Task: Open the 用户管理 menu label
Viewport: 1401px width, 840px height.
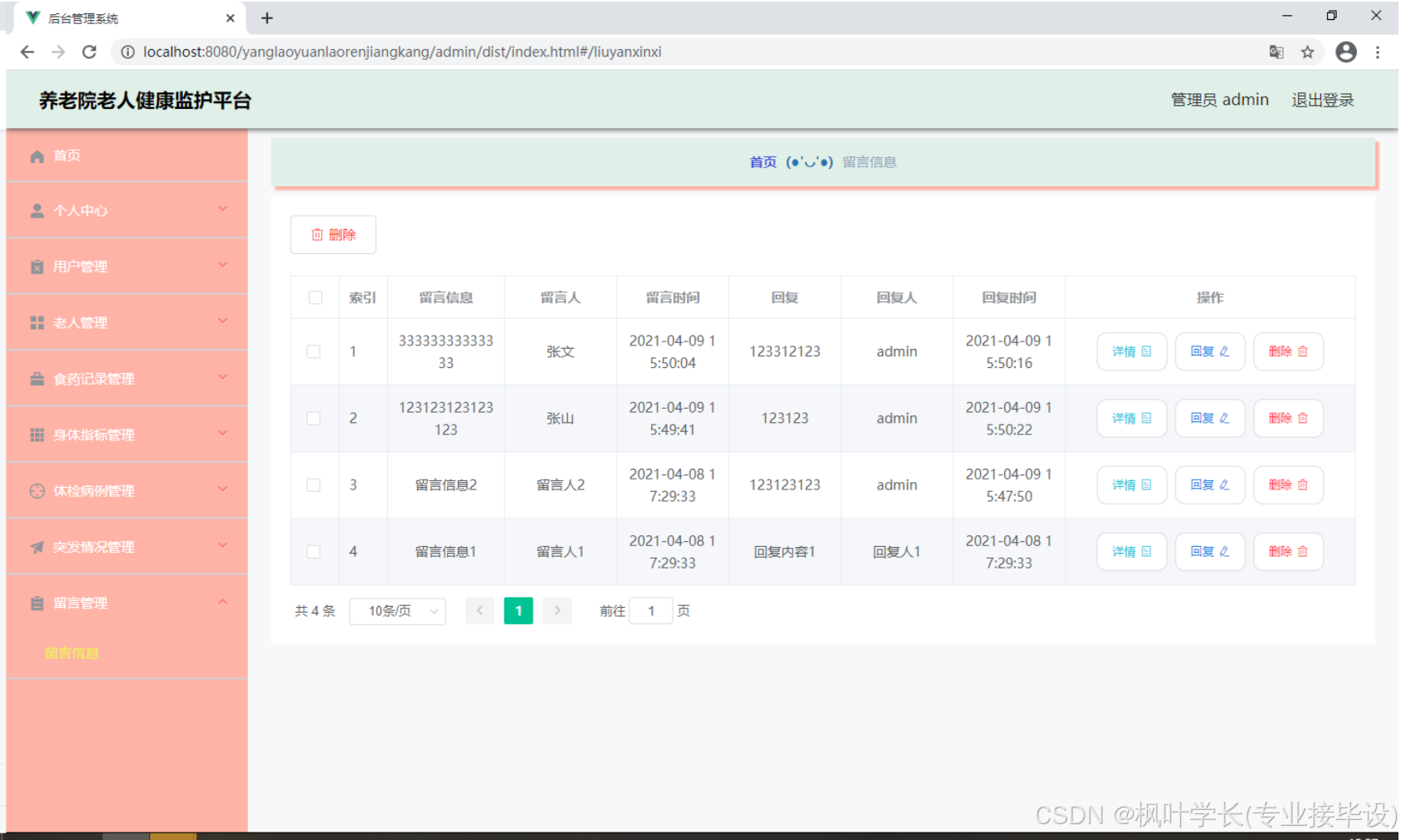Action: tap(80, 267)
